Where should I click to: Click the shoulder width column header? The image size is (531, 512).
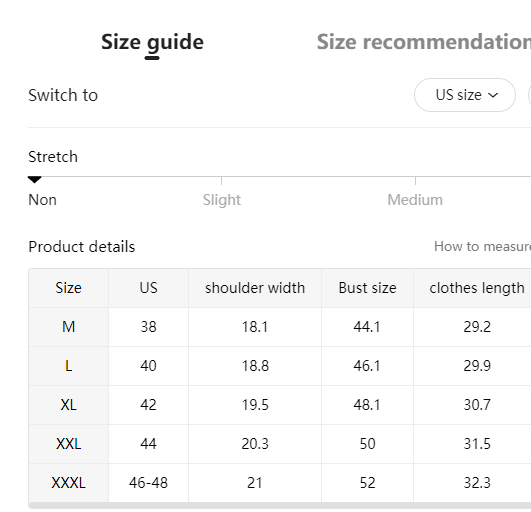255,288
